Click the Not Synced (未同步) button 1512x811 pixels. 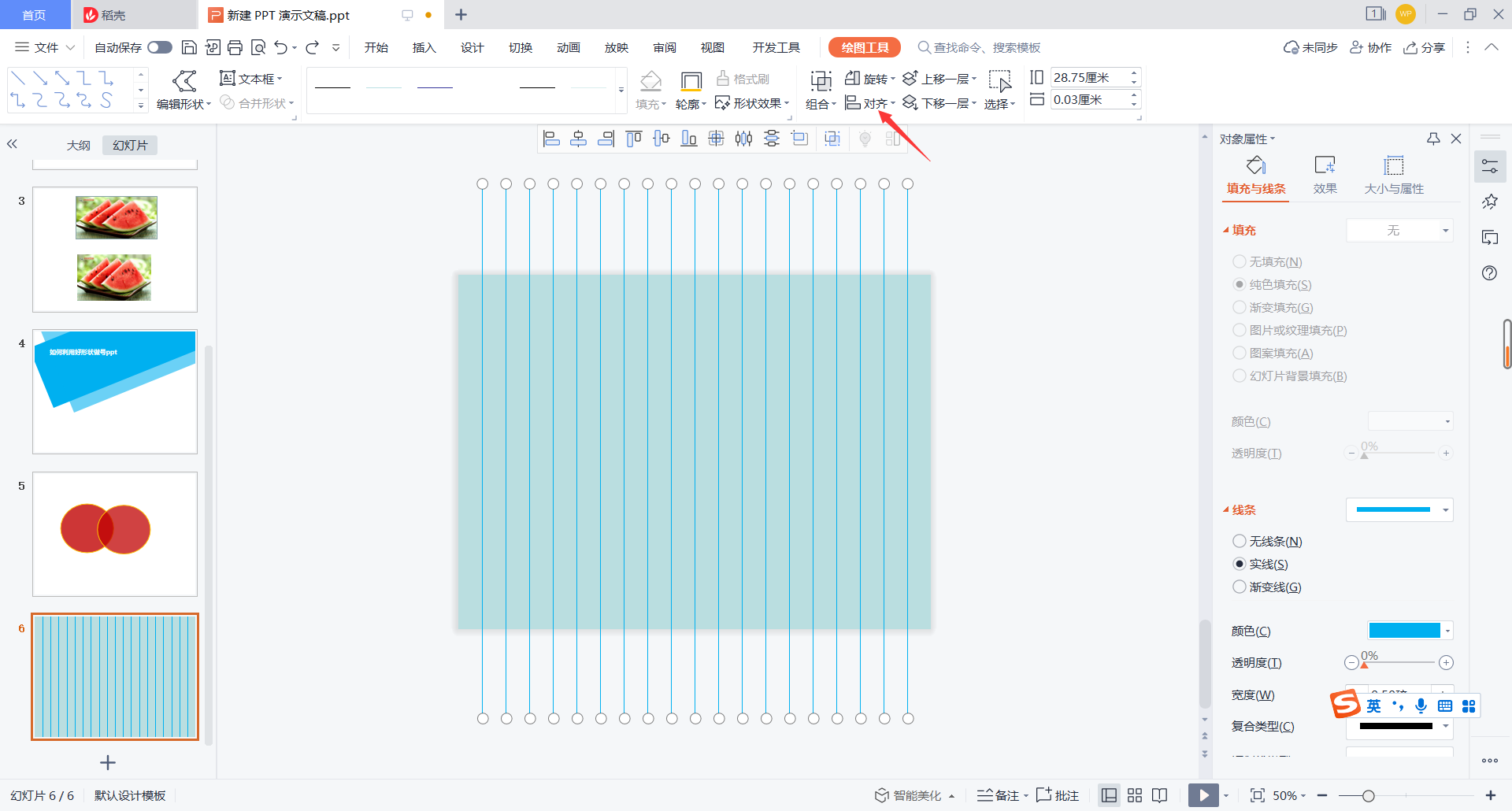(x=1310, y=47)
